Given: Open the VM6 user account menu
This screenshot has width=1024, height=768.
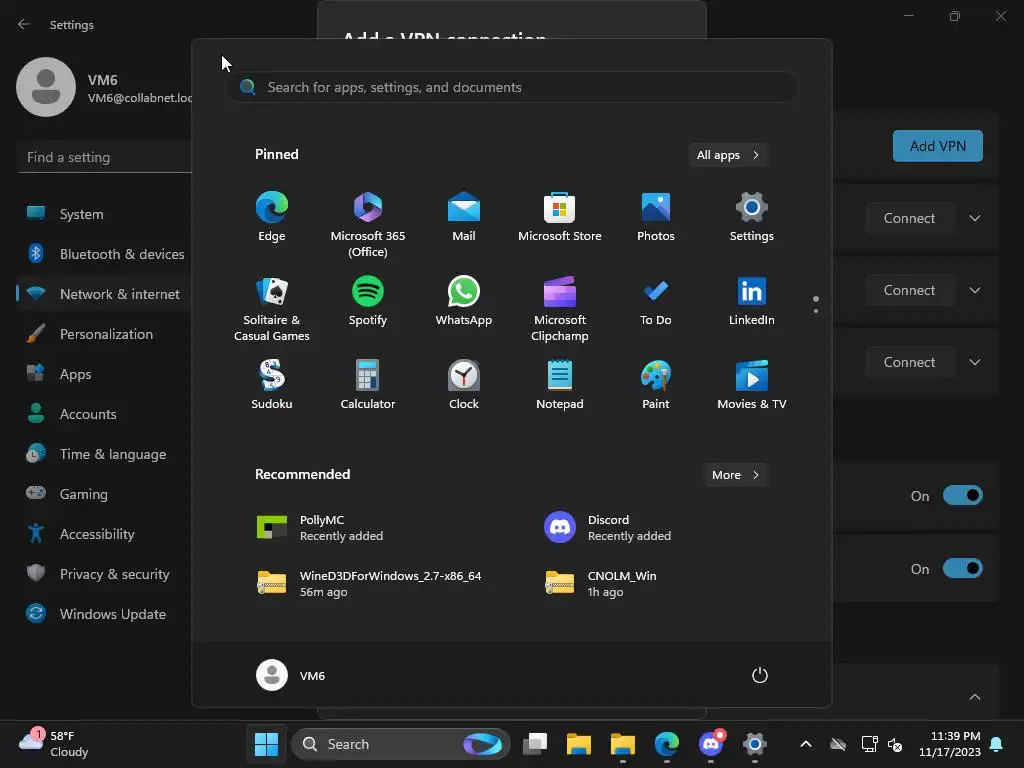Looking at the screenshot, I should [291, 675].
